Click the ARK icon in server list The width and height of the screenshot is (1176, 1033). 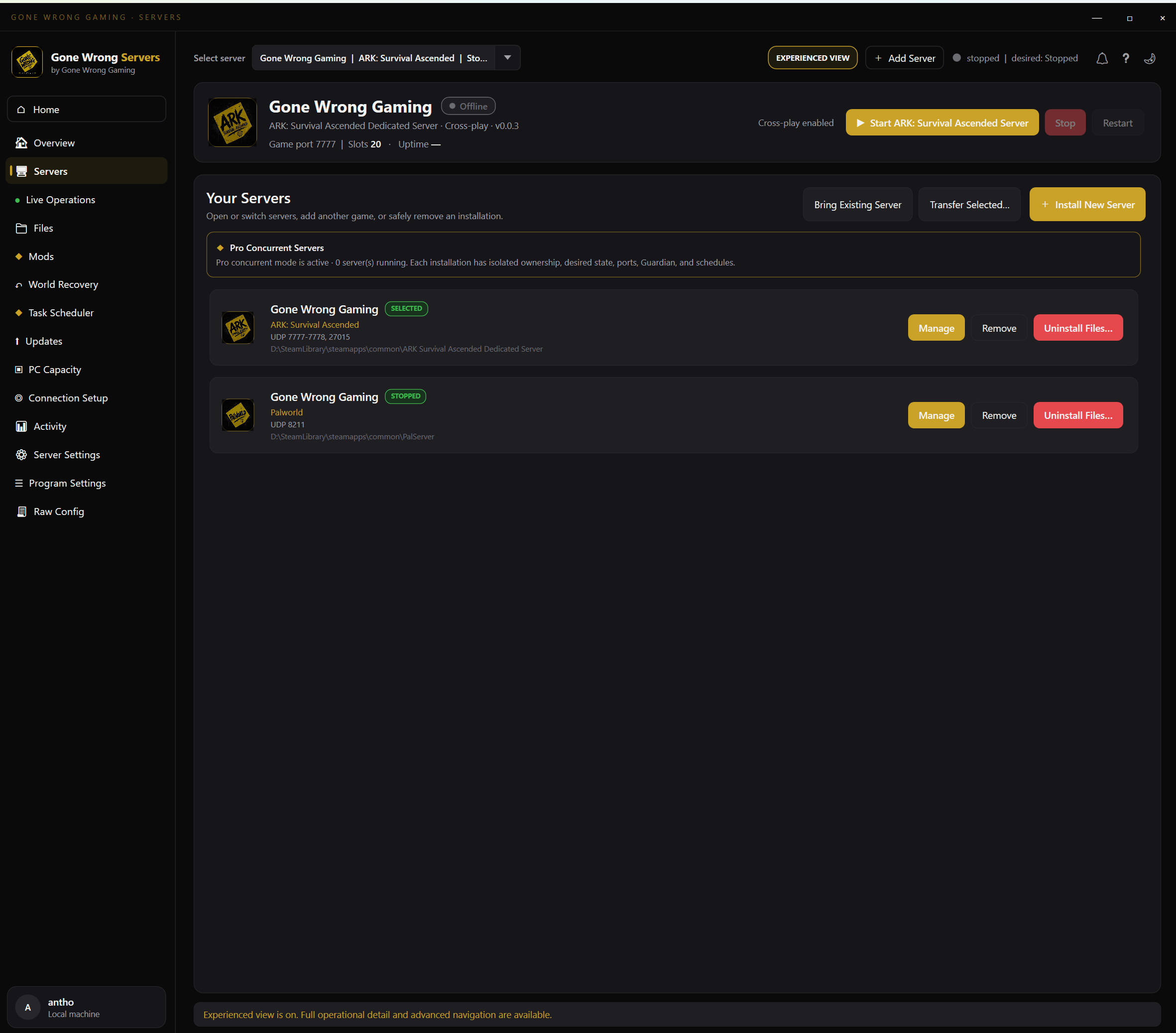coord(237,327)
